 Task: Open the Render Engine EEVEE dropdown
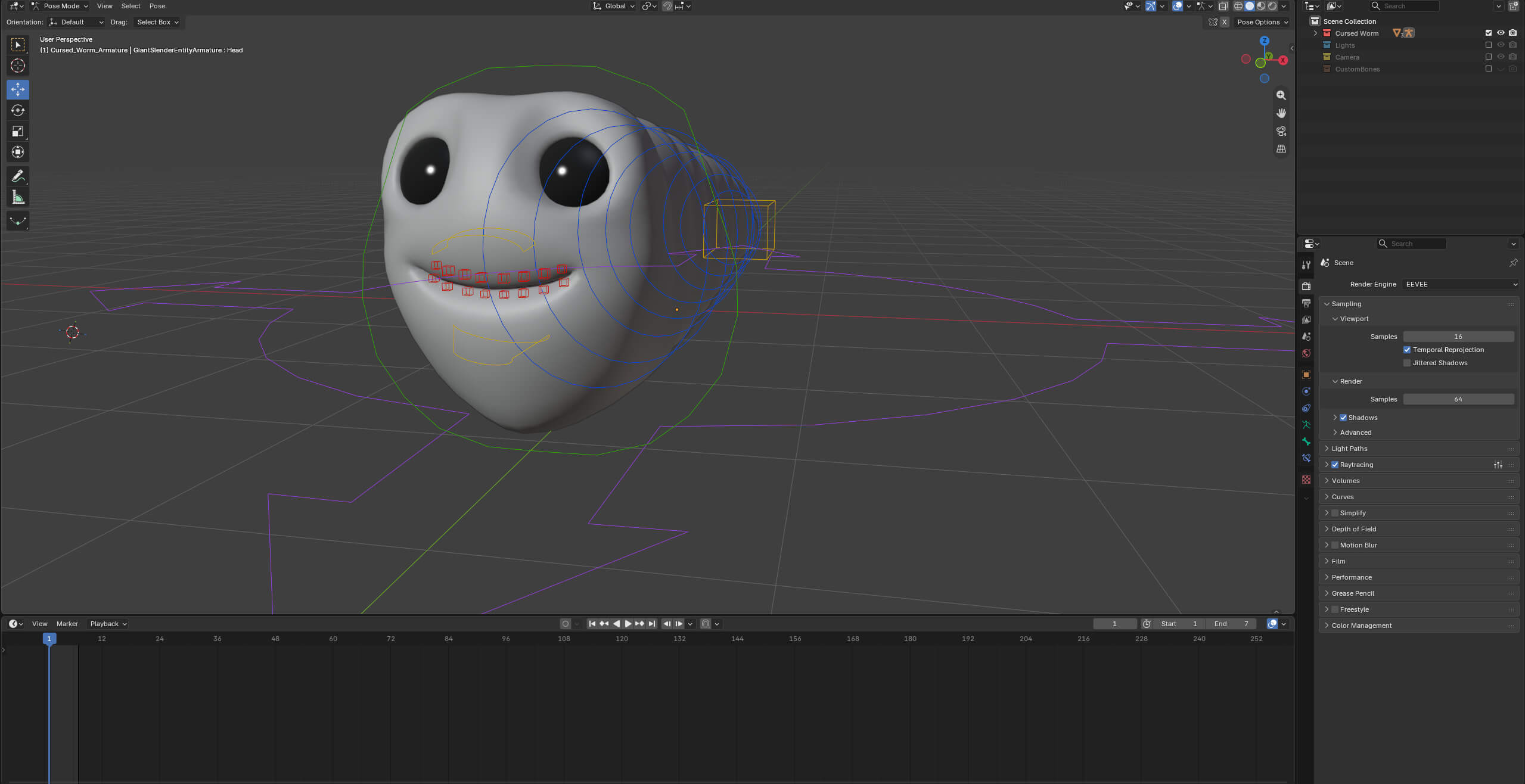(x=1461, y=284)
